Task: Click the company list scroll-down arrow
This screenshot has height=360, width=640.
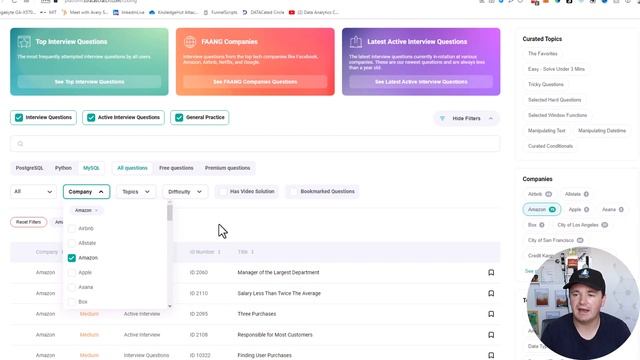Action: click(170, 306)
